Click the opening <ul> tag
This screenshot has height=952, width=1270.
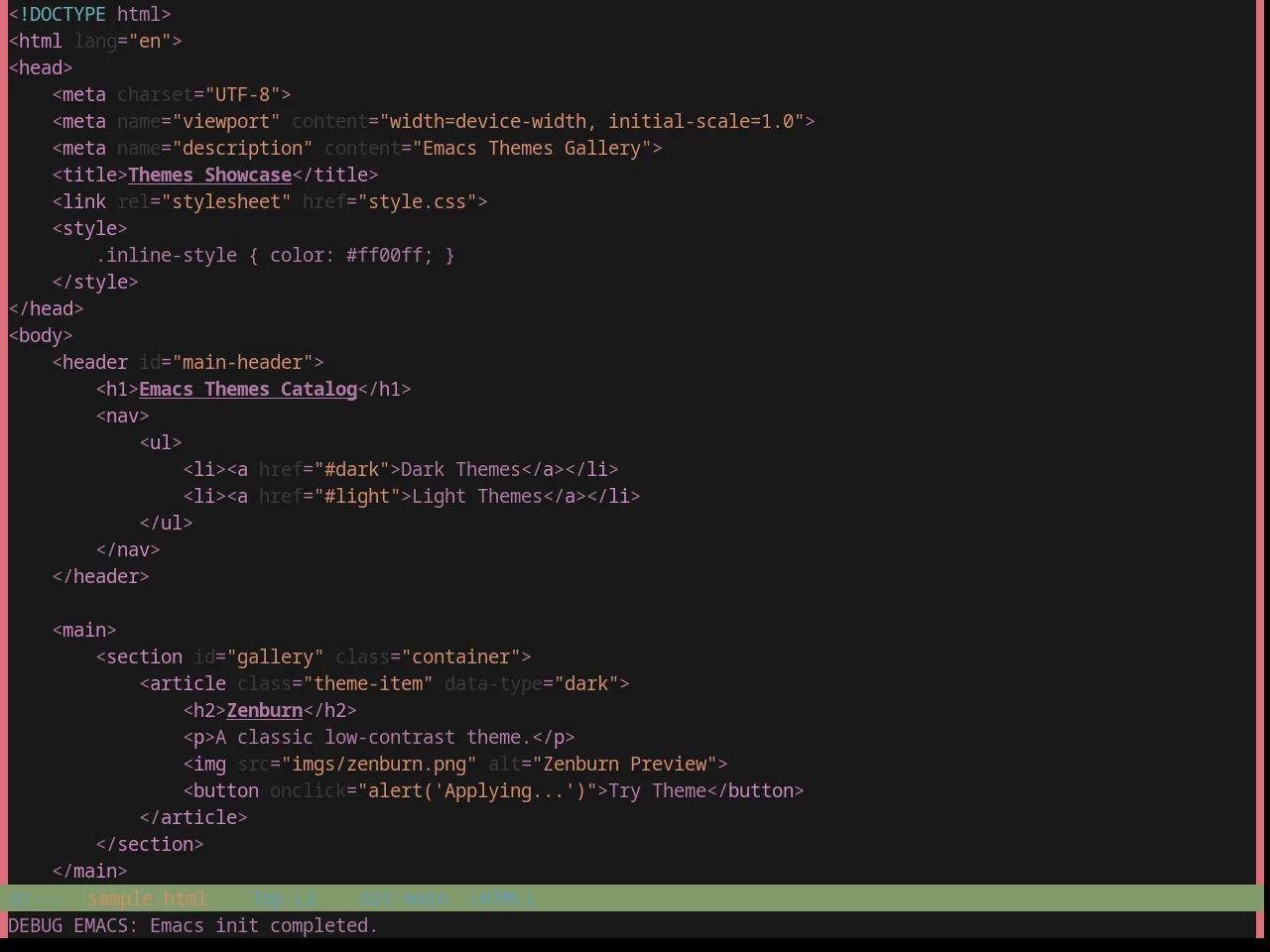(161, 442)
